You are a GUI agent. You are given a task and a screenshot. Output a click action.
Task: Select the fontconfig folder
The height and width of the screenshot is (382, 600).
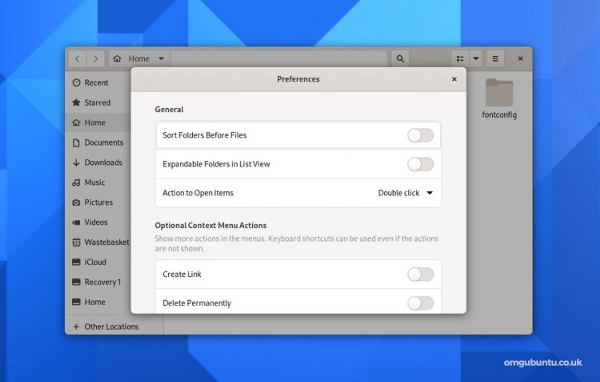tap(499, 99)
